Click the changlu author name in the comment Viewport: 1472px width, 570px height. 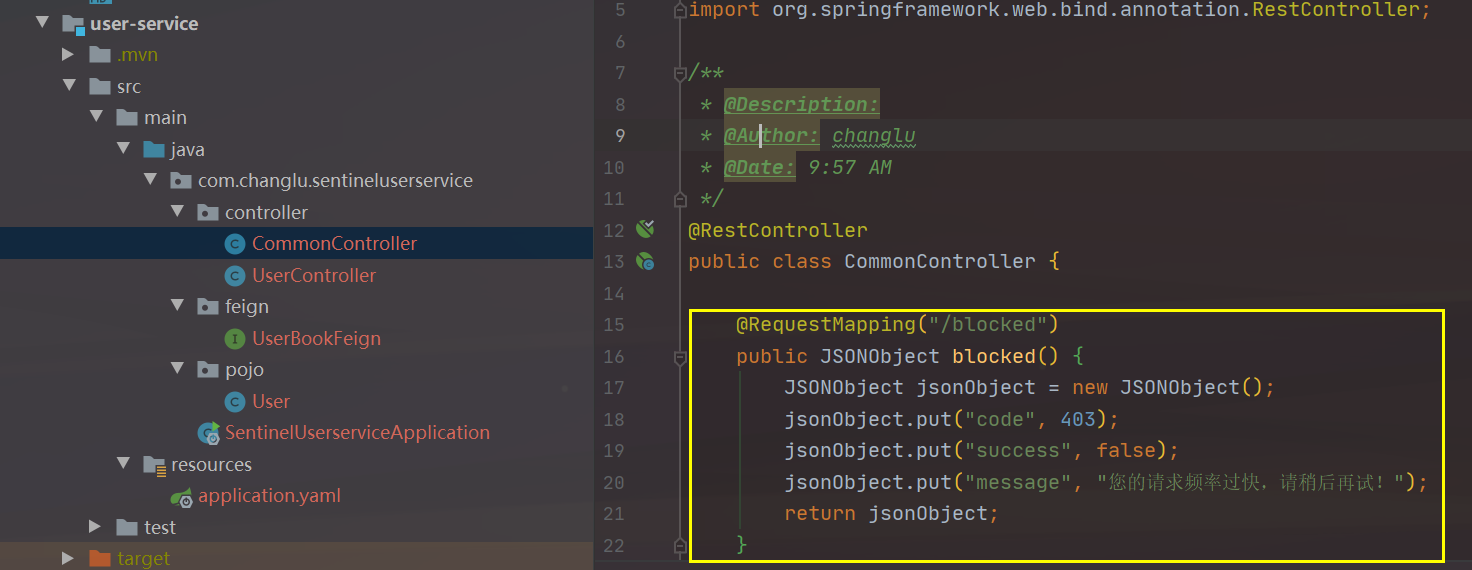pos(874,136)
